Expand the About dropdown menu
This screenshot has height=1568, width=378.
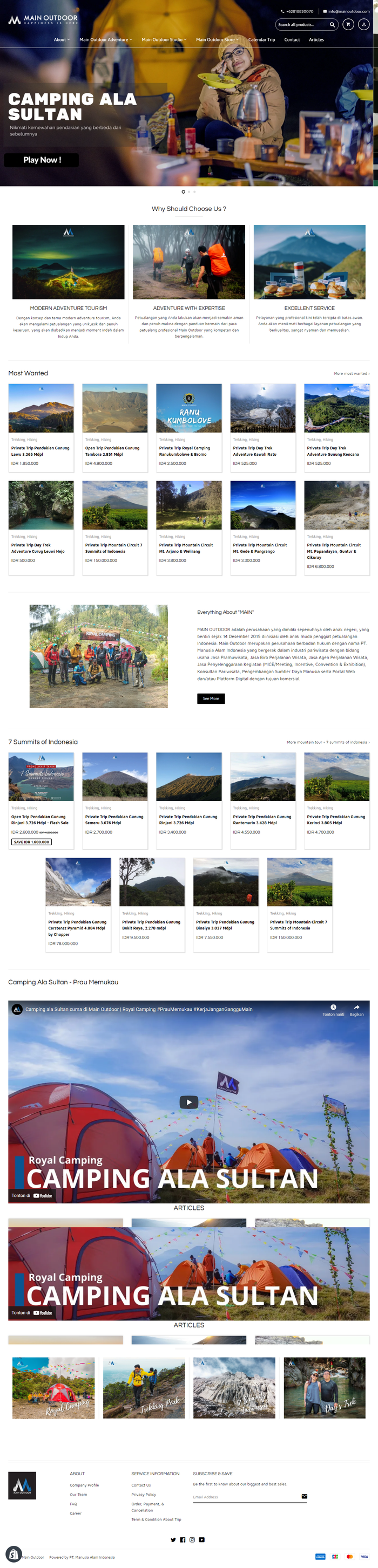(x=62, y=39)
